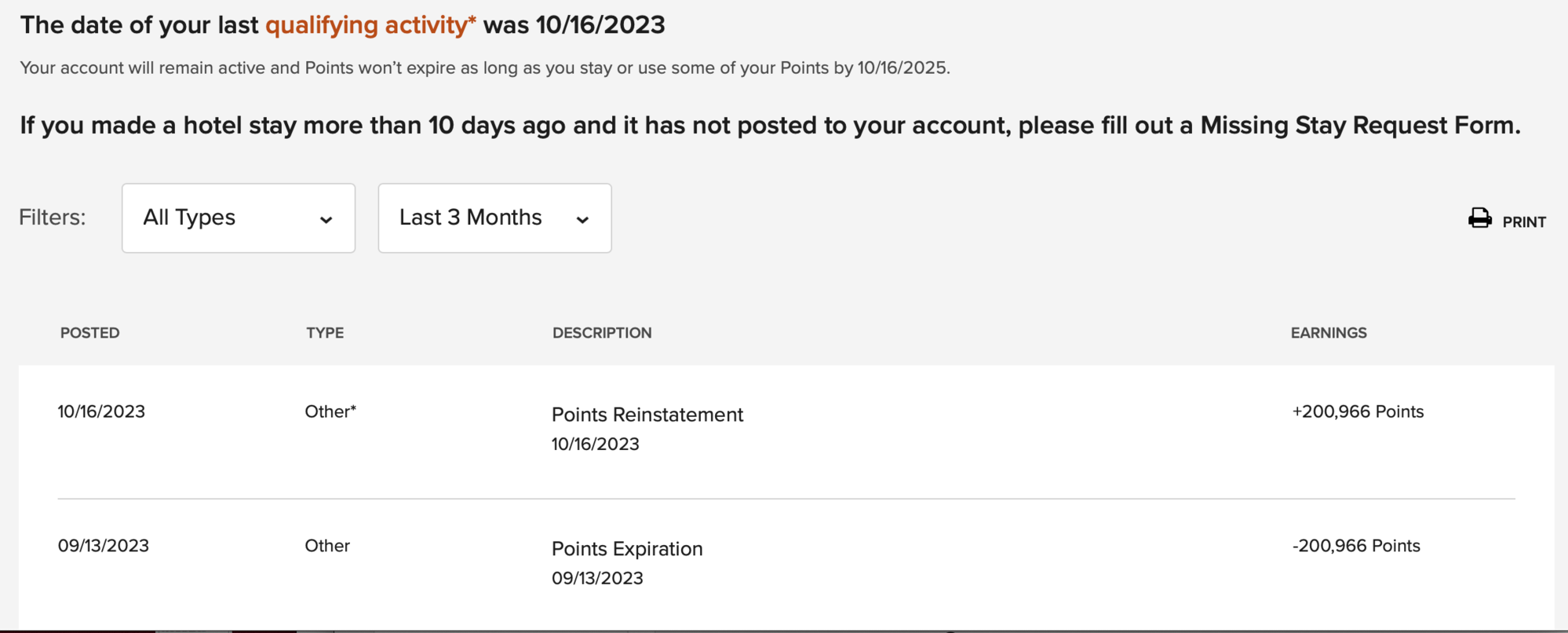Click the chevron arrow beside All Types
1568x633 pixels.
click(326, 221)
